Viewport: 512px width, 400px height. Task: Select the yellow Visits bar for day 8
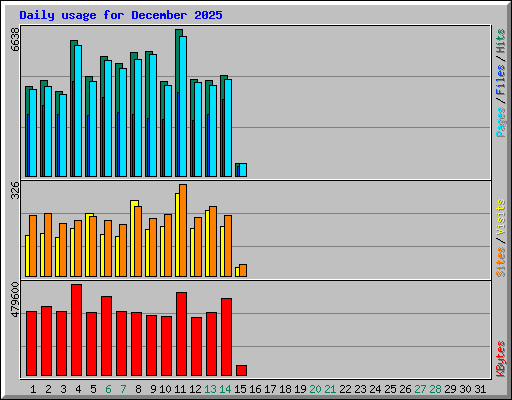tap(133, 238)
